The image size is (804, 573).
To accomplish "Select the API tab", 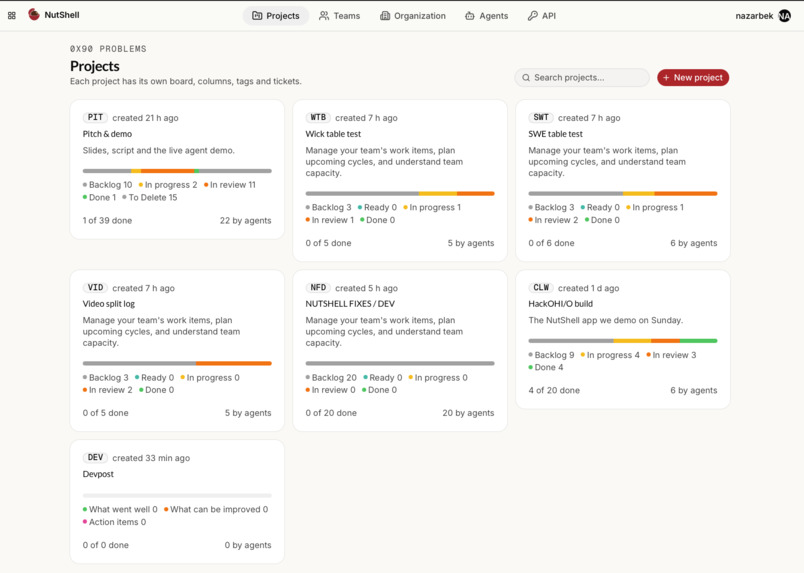I will 542,16.
